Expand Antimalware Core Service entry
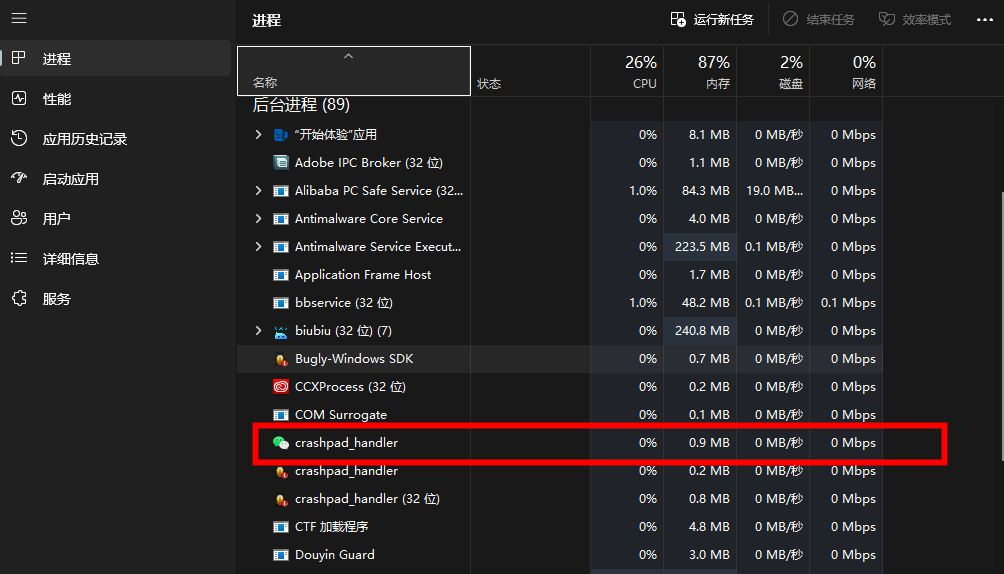This screenshot has width=1004, height=574. click(x=258, y=219)
